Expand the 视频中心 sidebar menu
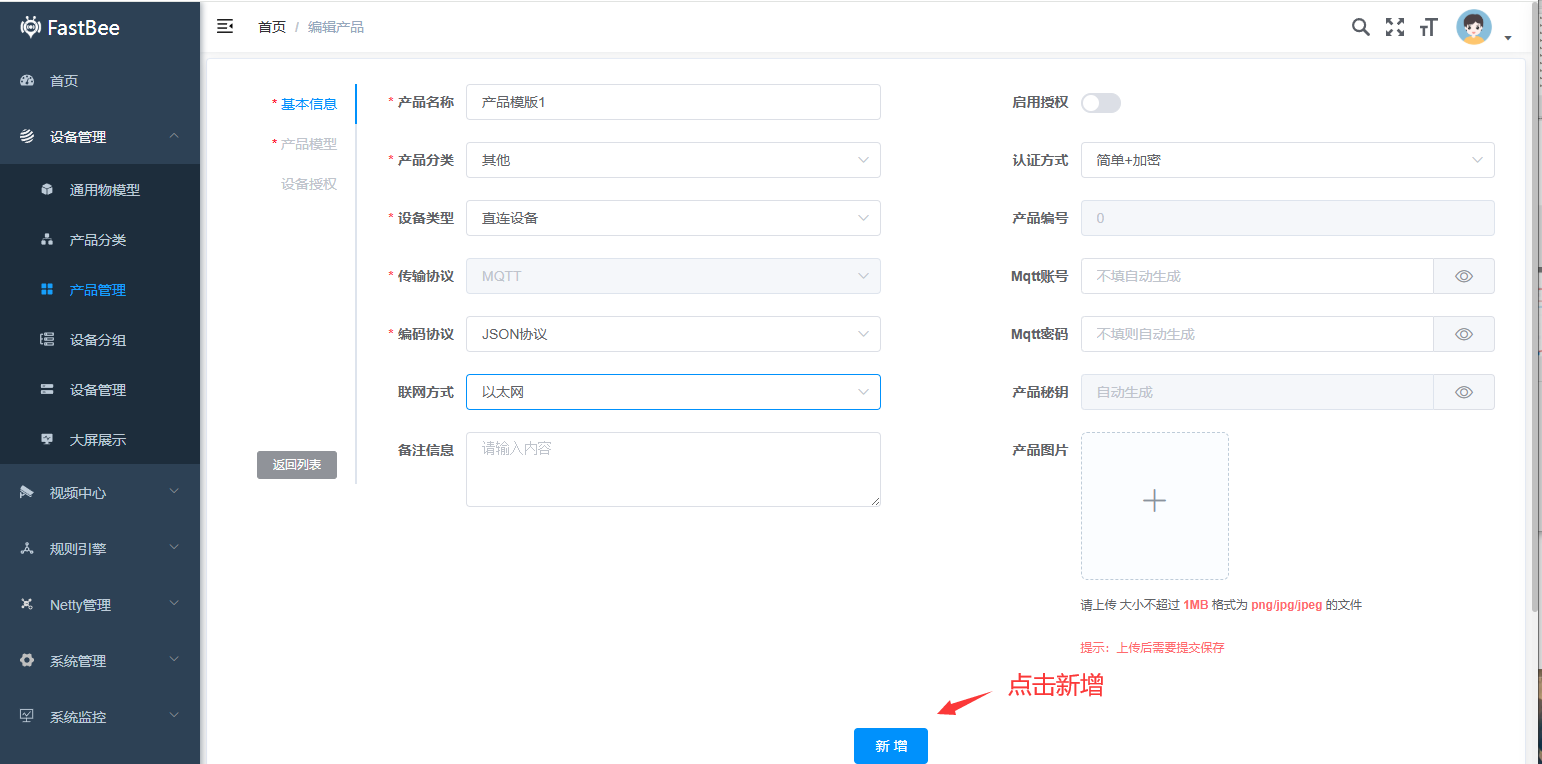1542x764 pixels. point(100,492)
